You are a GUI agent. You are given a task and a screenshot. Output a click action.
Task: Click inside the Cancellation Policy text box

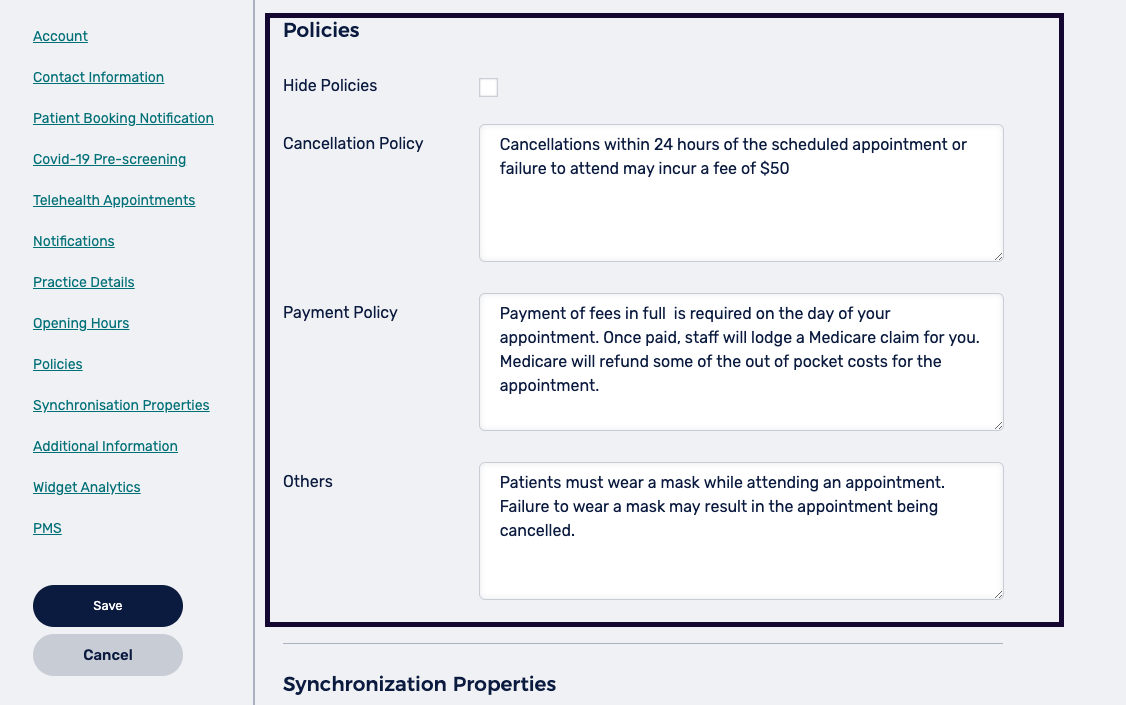click(740, 210)
